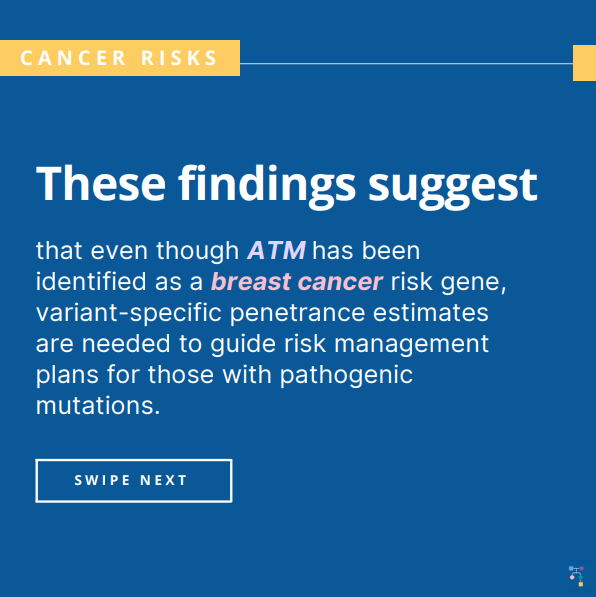Click the word "pathogenic" in the body text
The width and height of the screenshot is (596, 597).
click(x=347, y=375)
